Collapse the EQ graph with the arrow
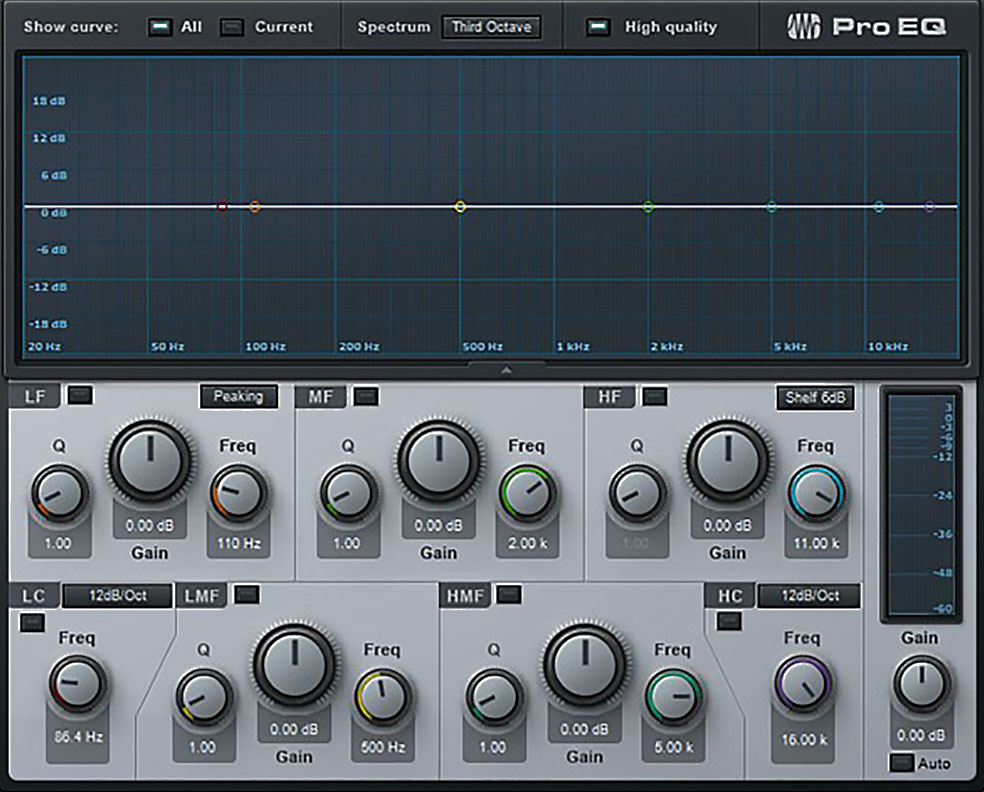 [x=506, y=370]
